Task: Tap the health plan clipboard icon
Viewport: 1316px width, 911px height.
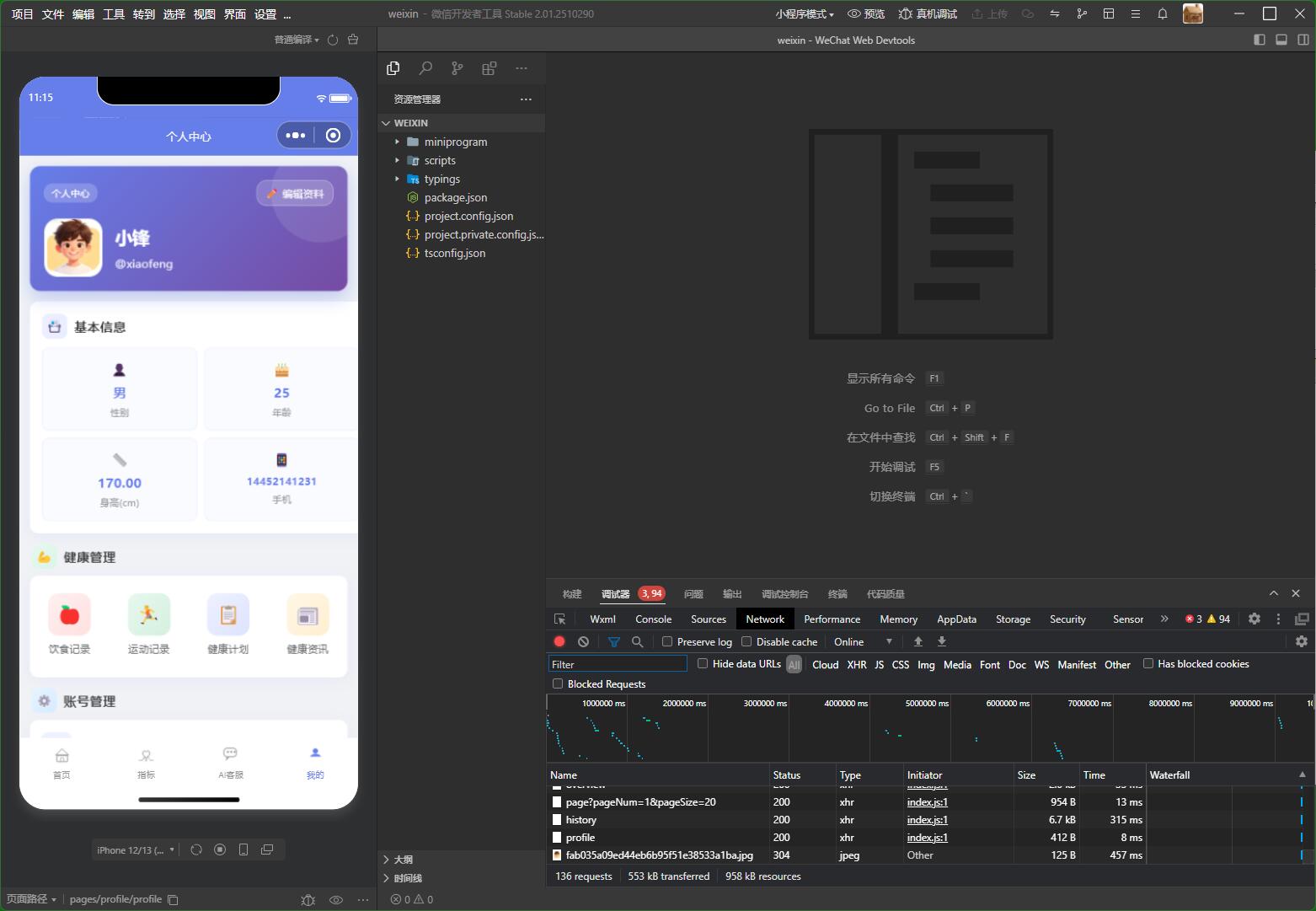Action: point(228,614)
